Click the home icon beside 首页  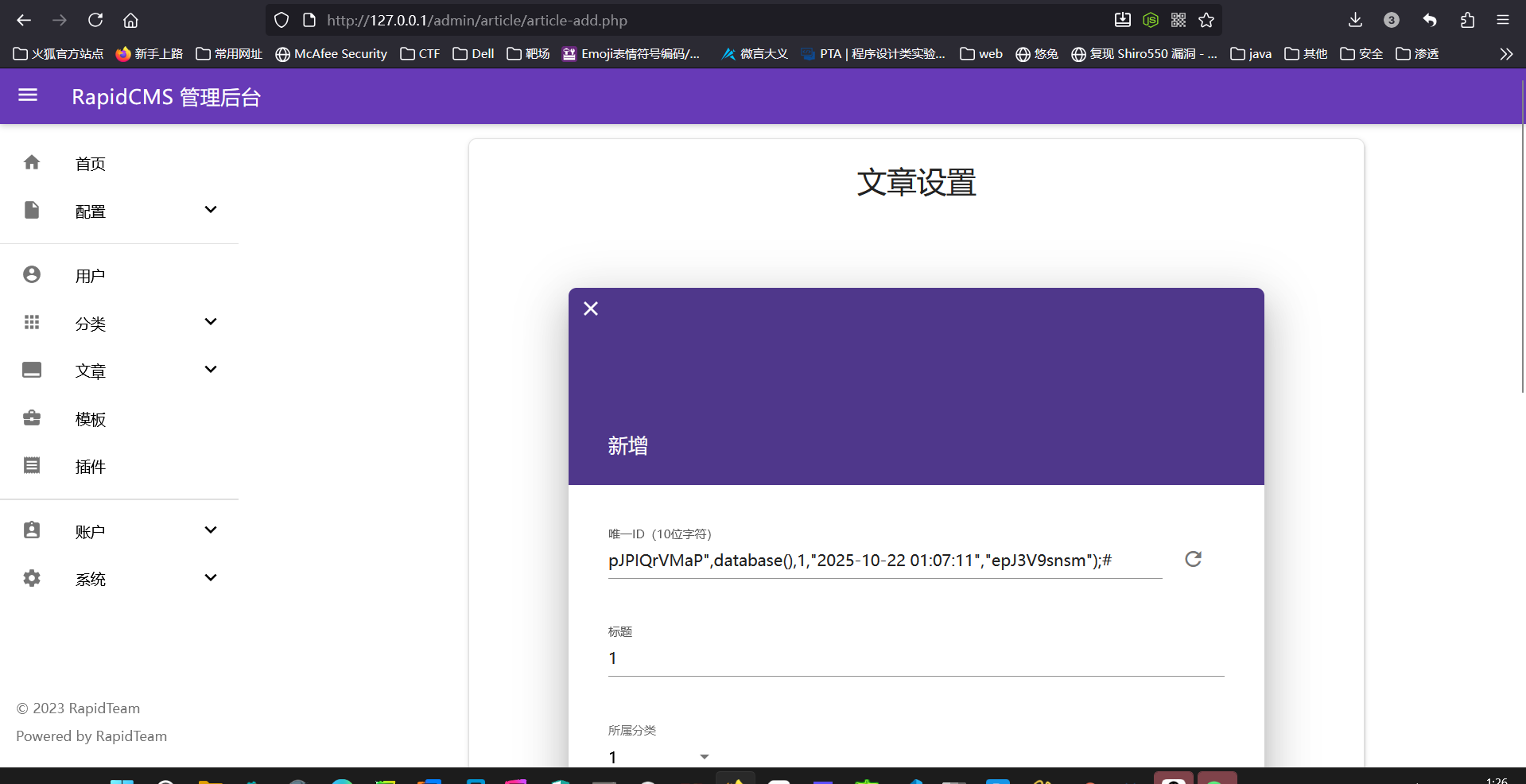32,163
